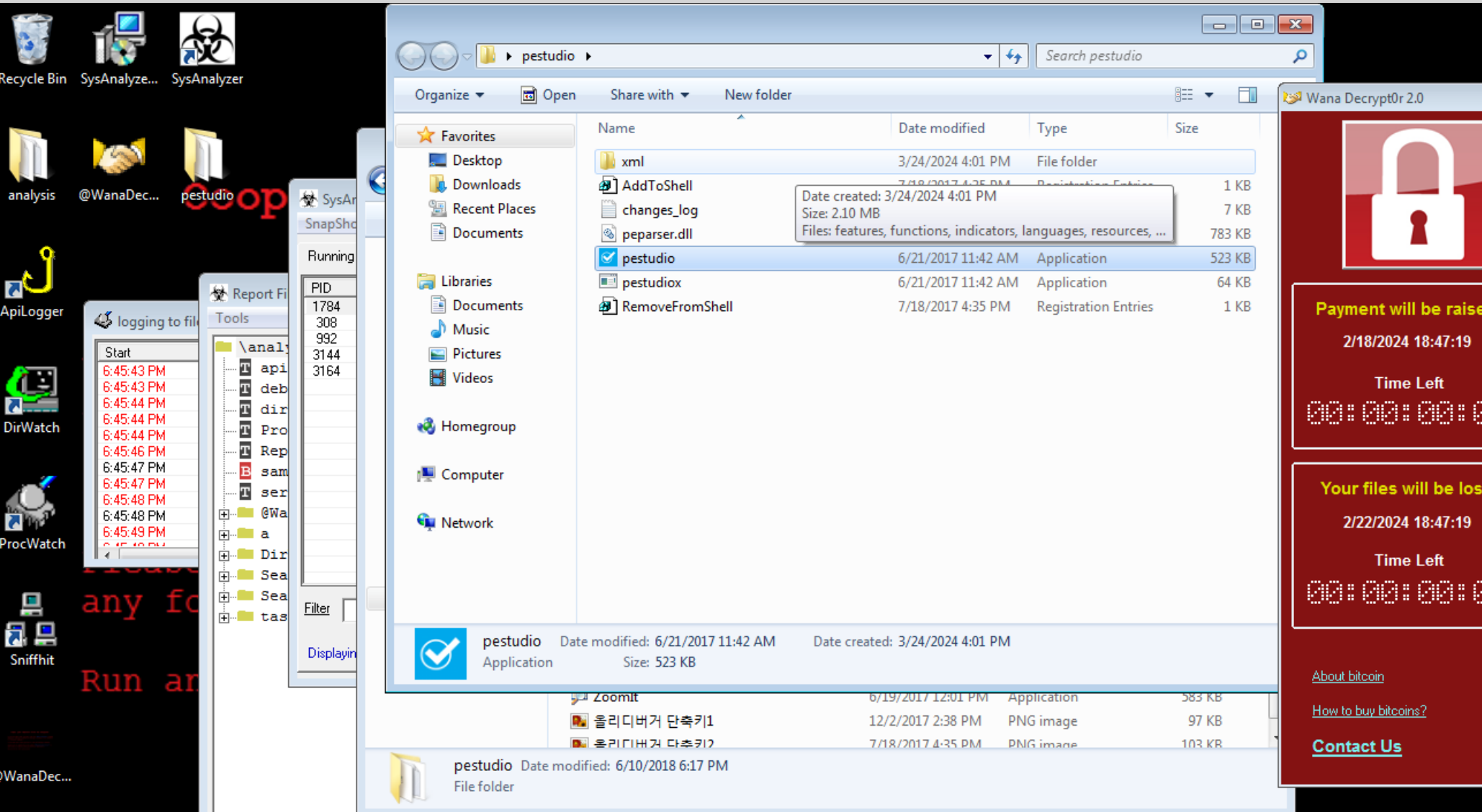Open the address bar history dropdown
Image resolution: width=1482 pixels, height=812 pixels.
pos(987,56)
